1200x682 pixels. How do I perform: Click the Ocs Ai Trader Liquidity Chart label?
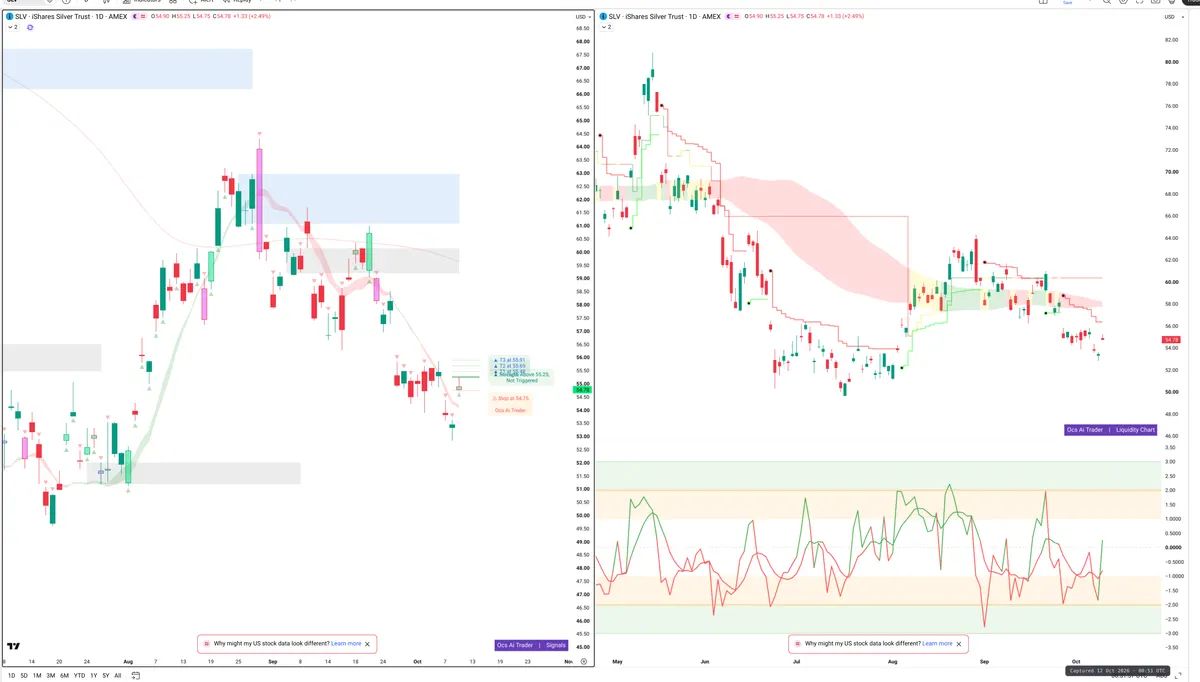(x=1111, y=430)
